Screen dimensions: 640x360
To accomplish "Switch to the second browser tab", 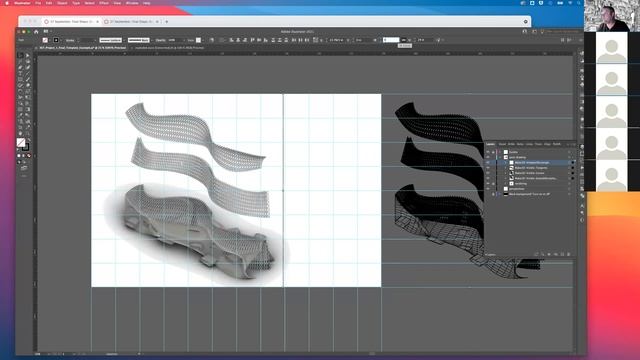I will click(131, 21).
